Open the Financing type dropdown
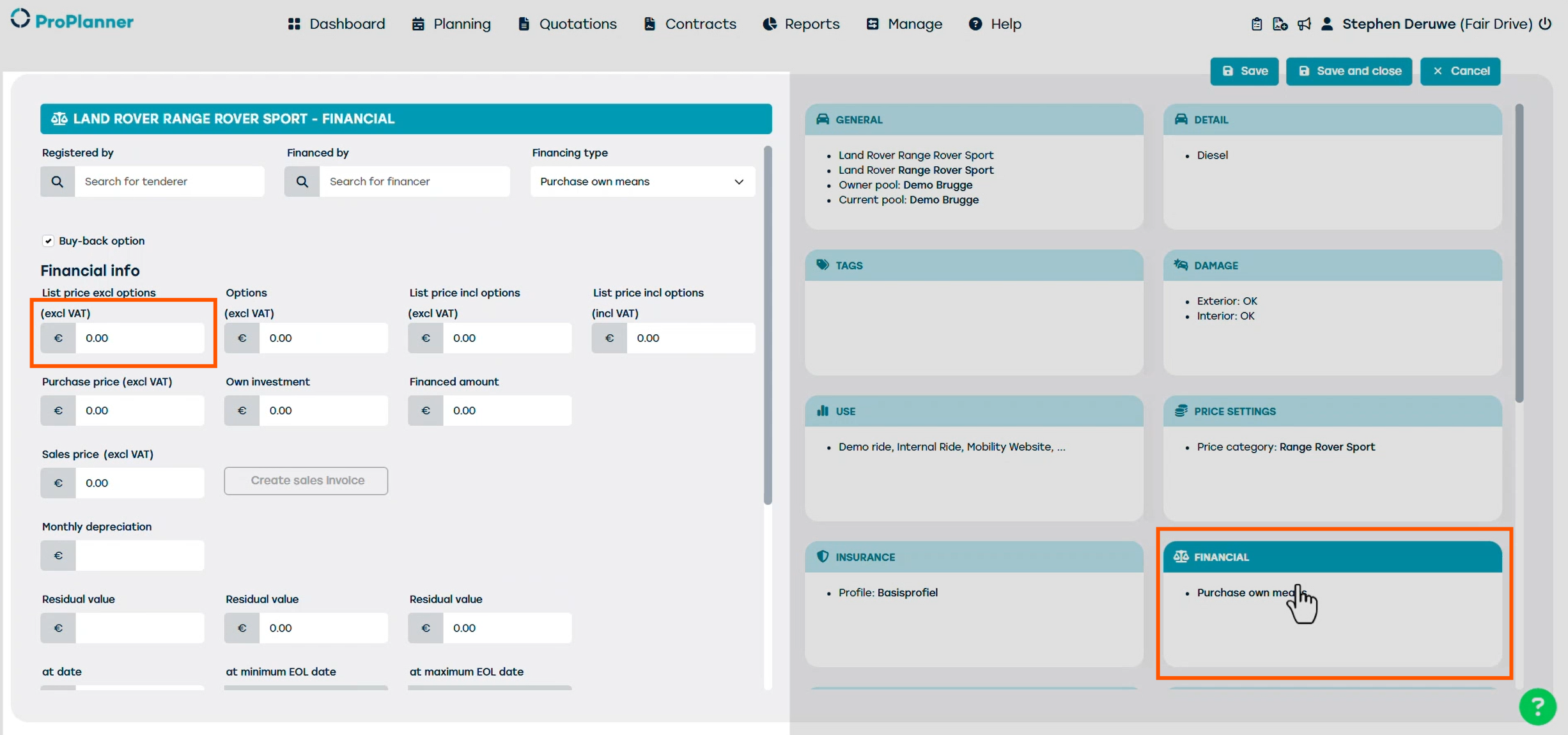The image size is (1568, 735). [x=642, y=182]
